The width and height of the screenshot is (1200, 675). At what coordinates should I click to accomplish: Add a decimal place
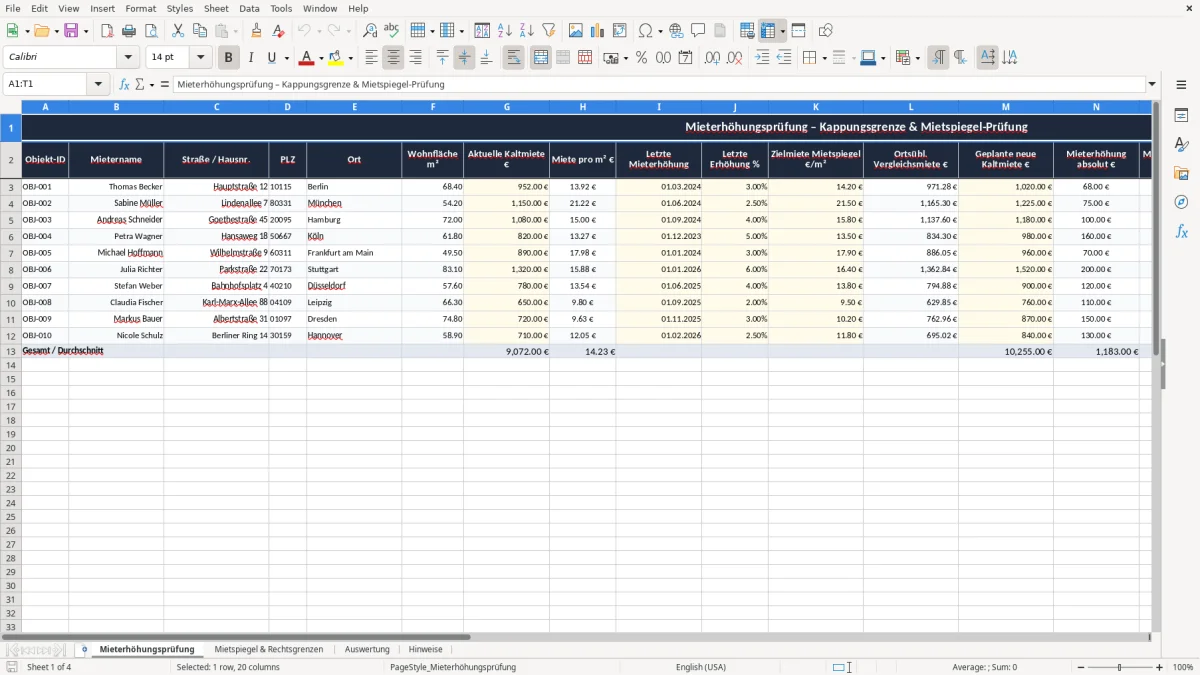tap(712, 58)
